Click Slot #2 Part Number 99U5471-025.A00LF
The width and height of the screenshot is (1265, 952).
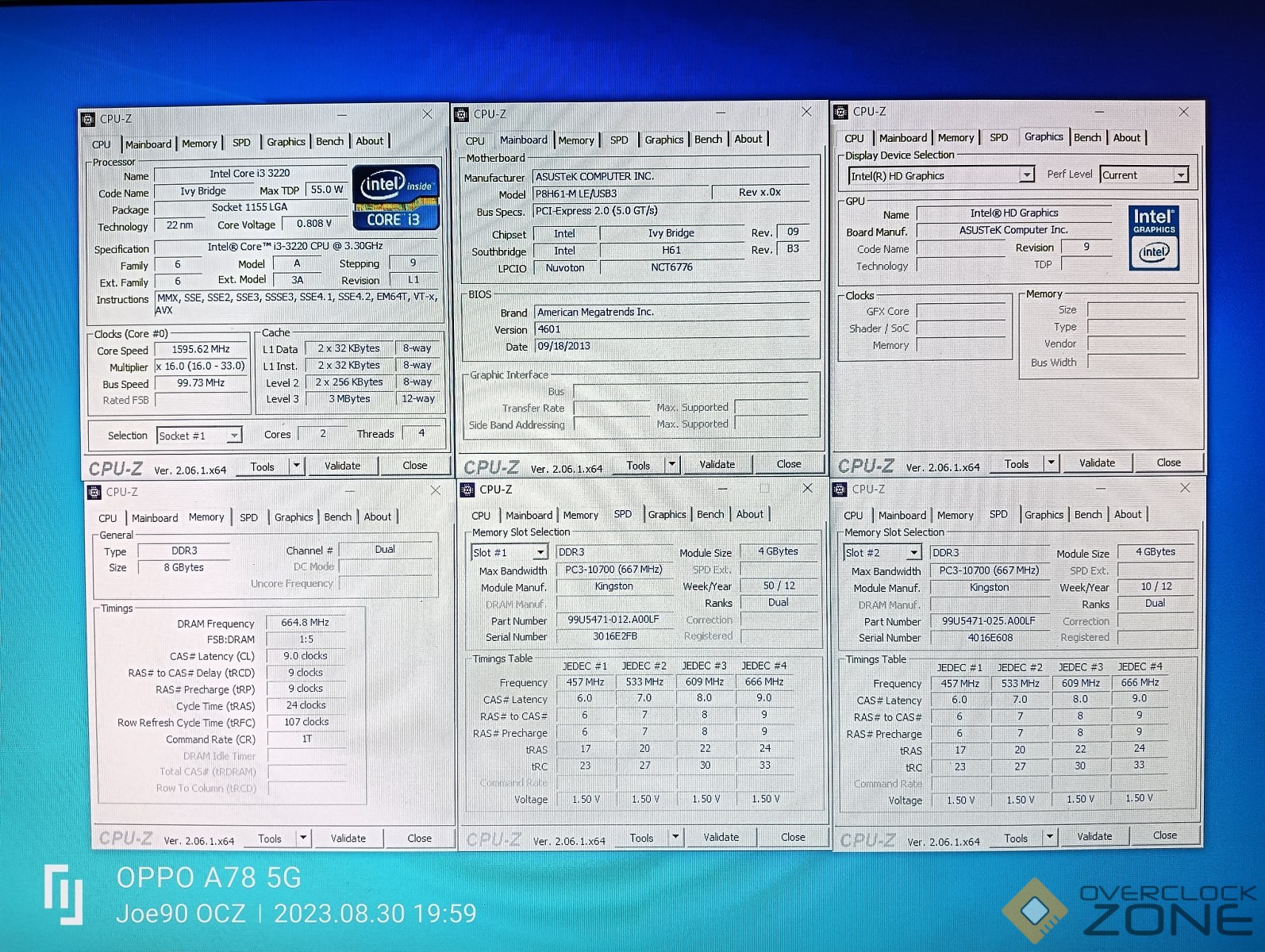click(x=988, y=621)
